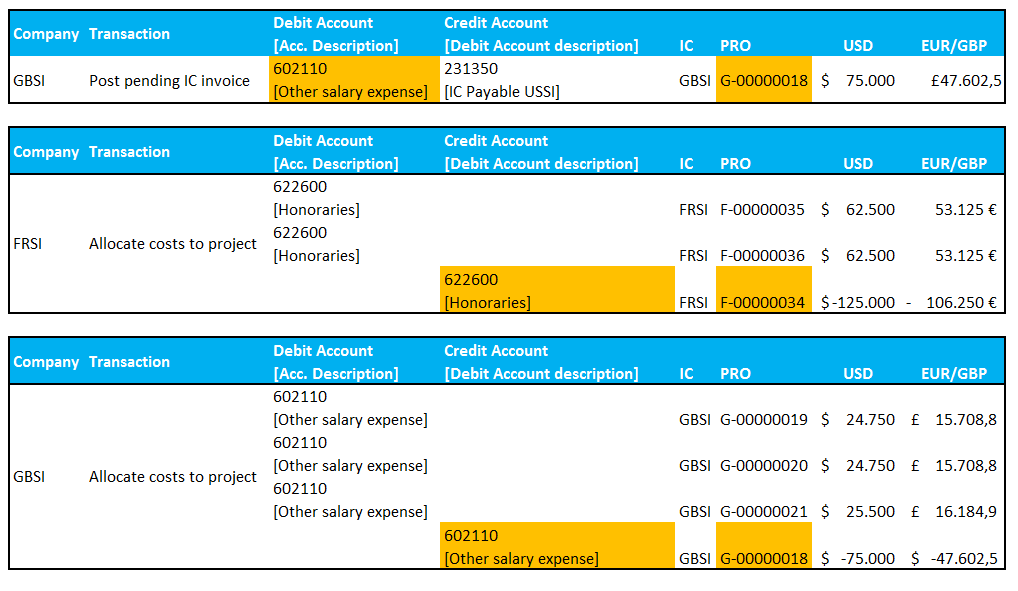Click the G-00000020 PRO cell
Image resolution: width=1018 pixels, height=591 pixels.
tap(763, 466)
